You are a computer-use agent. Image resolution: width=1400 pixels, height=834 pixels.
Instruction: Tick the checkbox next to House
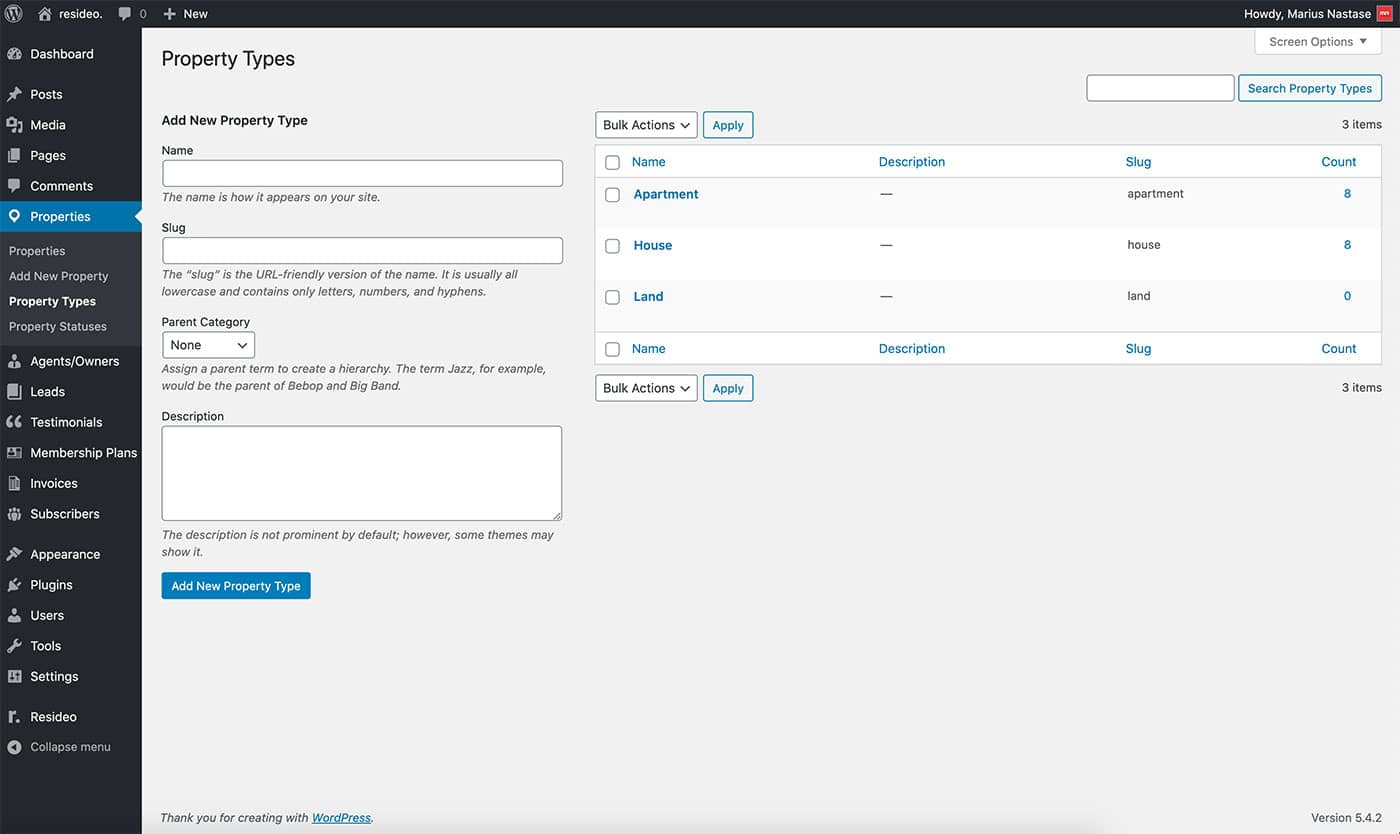pyautogui.click(x=612, y=246)
